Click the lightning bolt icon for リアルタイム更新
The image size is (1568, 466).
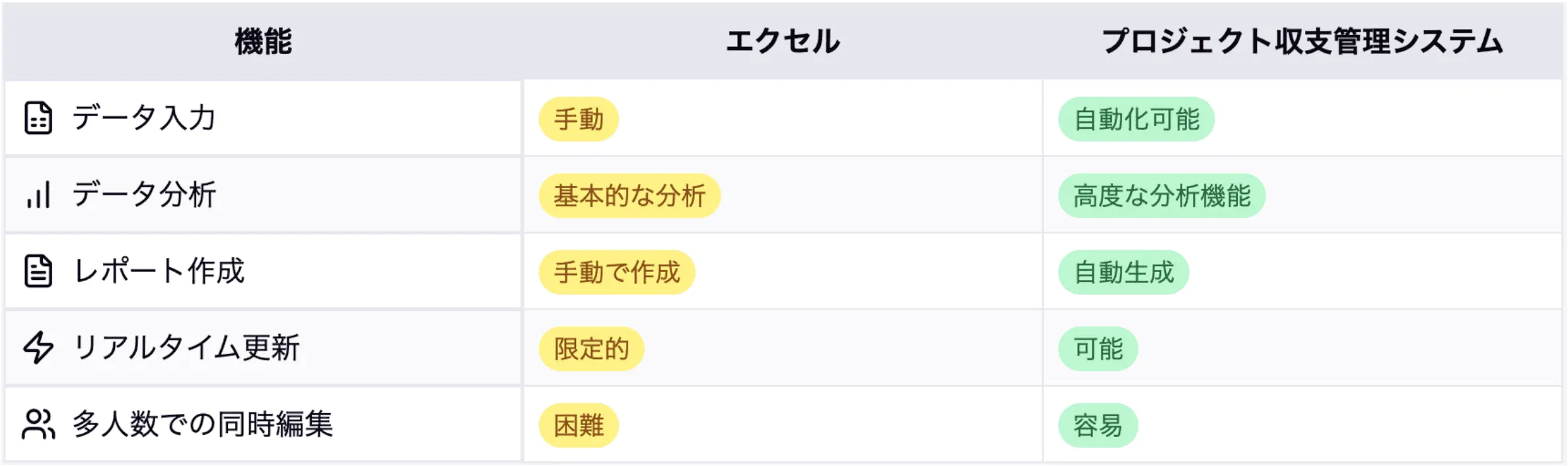pyautogui.click(x=38, y=348)
